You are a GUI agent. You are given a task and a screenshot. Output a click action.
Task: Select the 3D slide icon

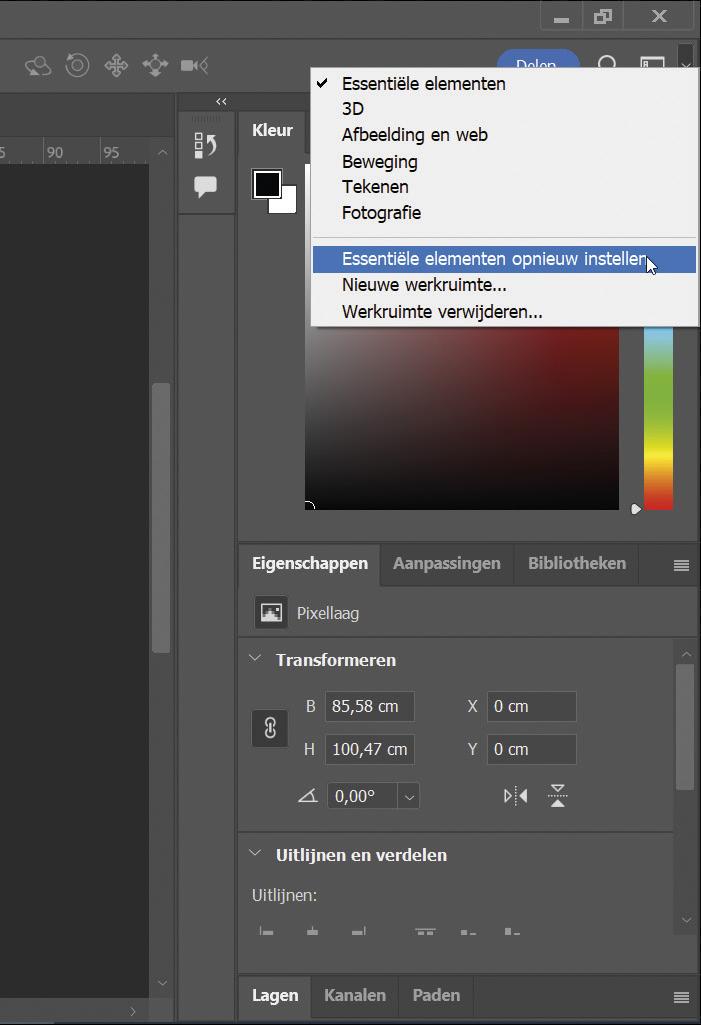(x=155, y=65)
